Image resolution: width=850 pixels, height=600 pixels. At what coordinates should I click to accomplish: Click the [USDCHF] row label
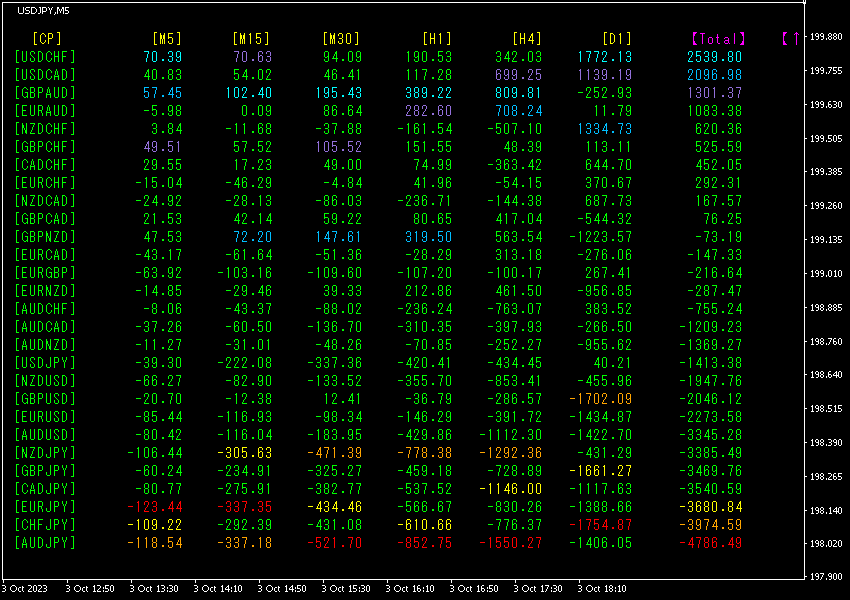click(x=45, y=57)
